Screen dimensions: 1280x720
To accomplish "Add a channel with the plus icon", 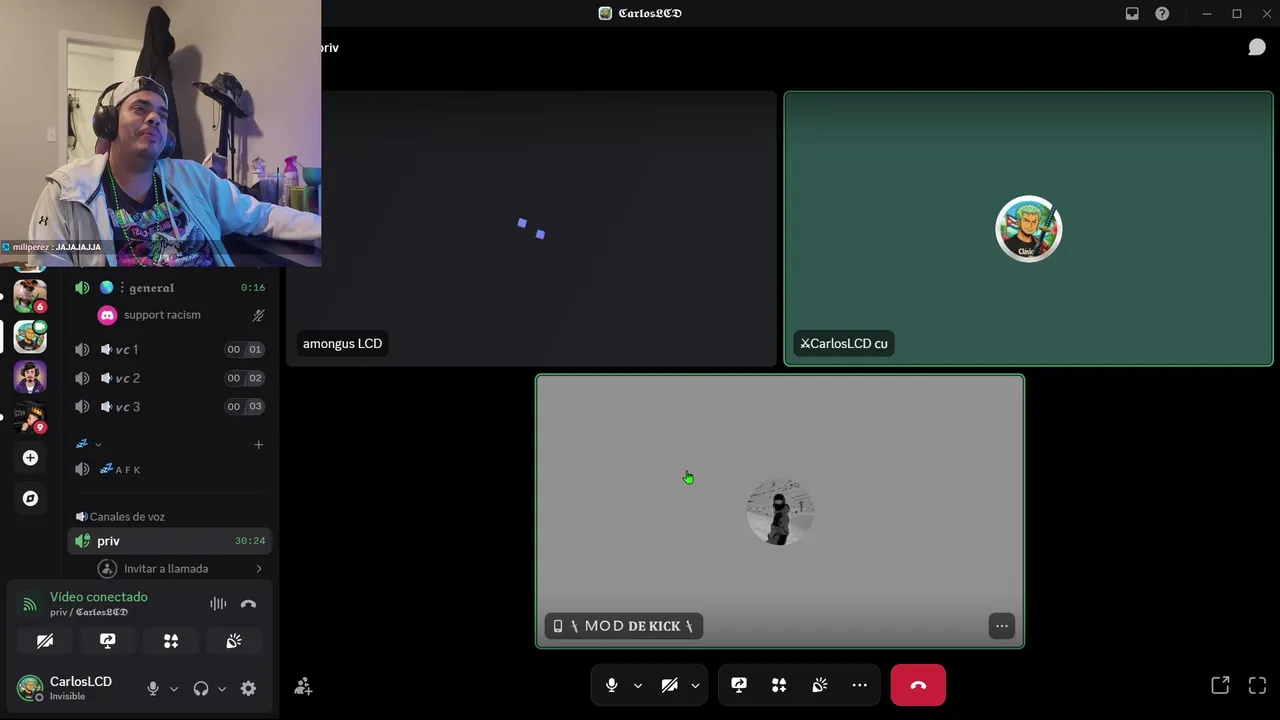I will coord(258,444).
